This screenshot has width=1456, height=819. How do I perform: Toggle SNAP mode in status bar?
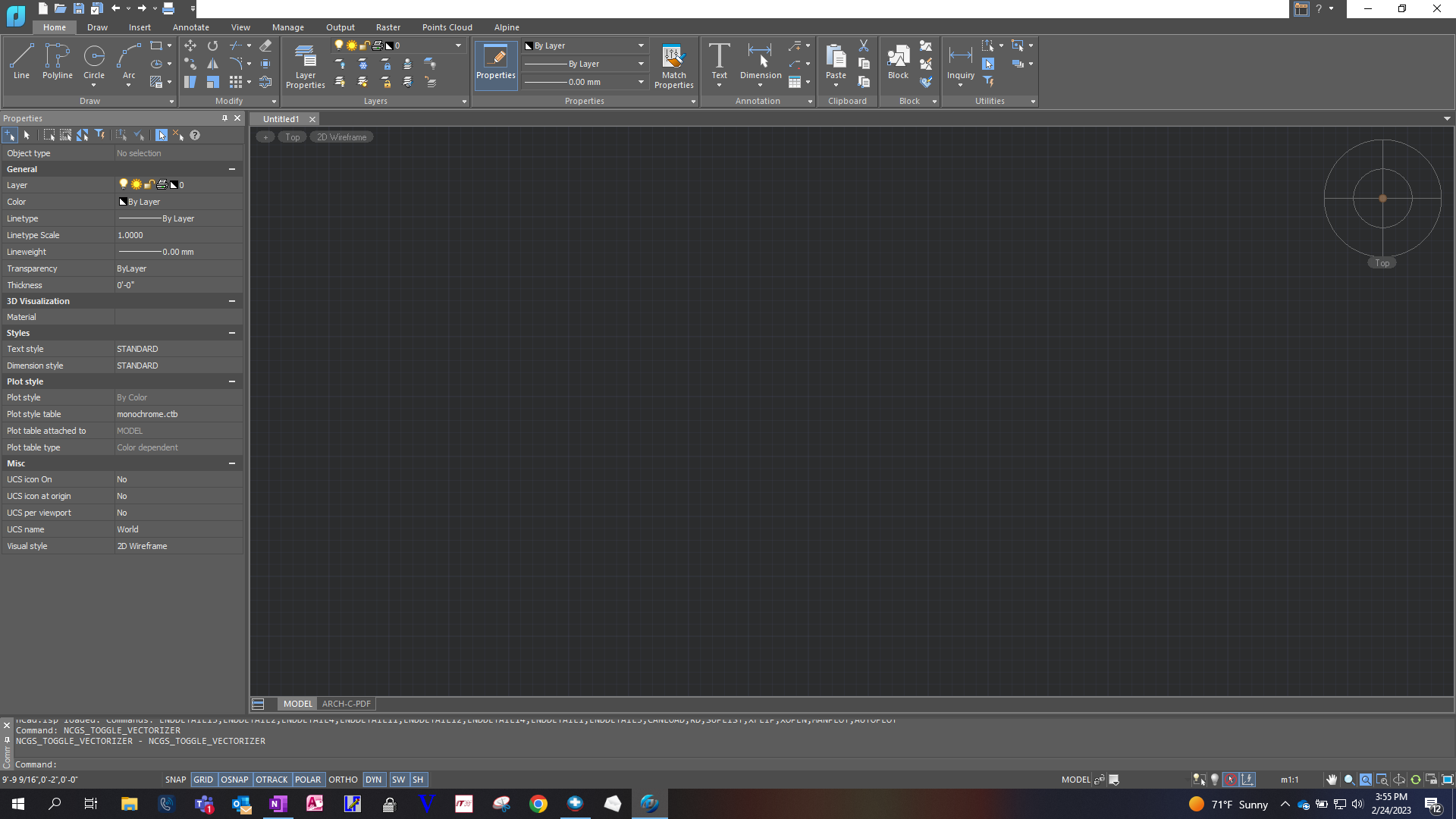click(175, 780)
